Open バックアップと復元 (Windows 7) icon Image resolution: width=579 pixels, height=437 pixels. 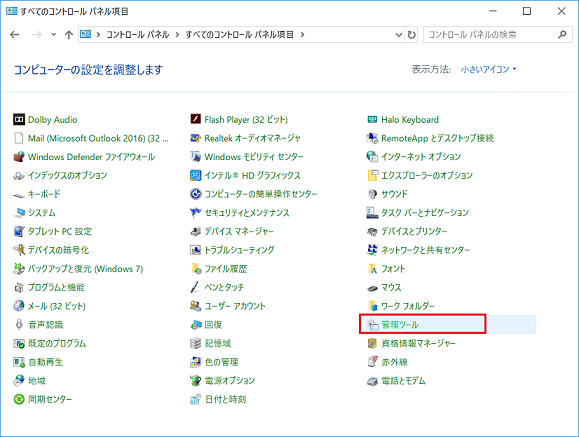tap(19, 269)
